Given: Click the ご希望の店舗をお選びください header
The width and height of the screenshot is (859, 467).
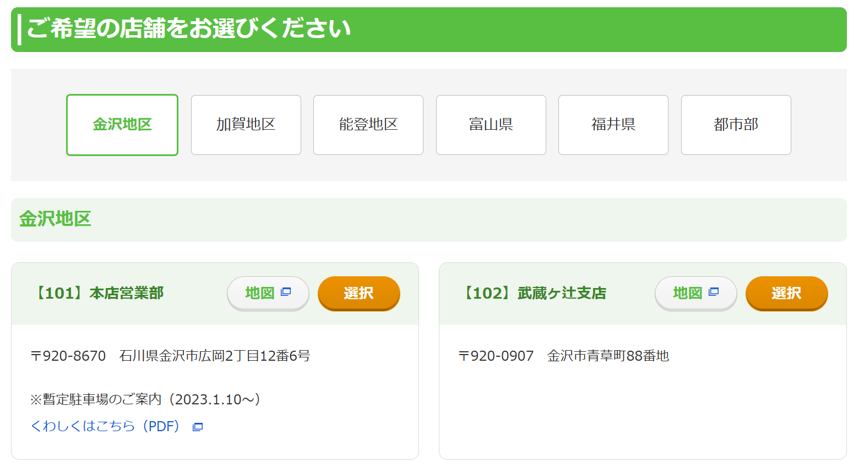Looking at the screenshot, I should pyautogui.click(x=188, y=29).
